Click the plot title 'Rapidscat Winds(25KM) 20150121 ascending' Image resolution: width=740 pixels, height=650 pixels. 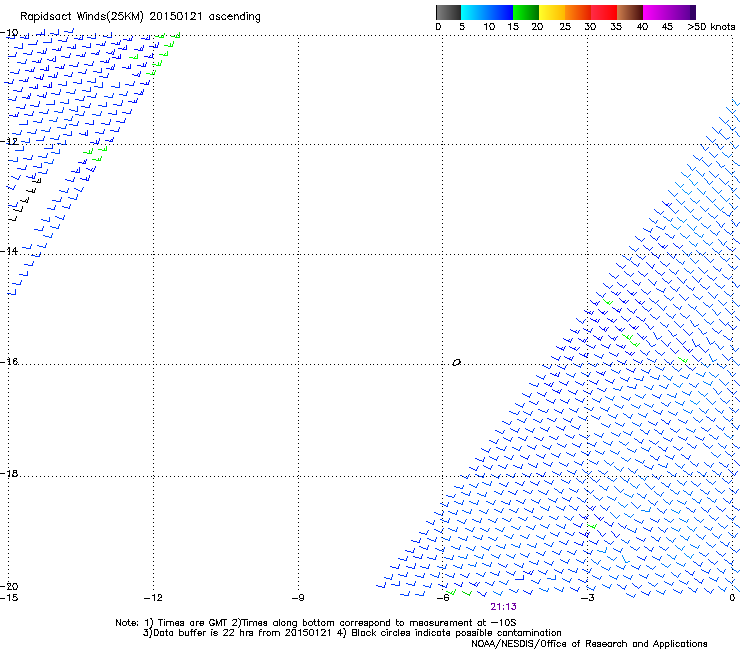[x=140, y=17]
